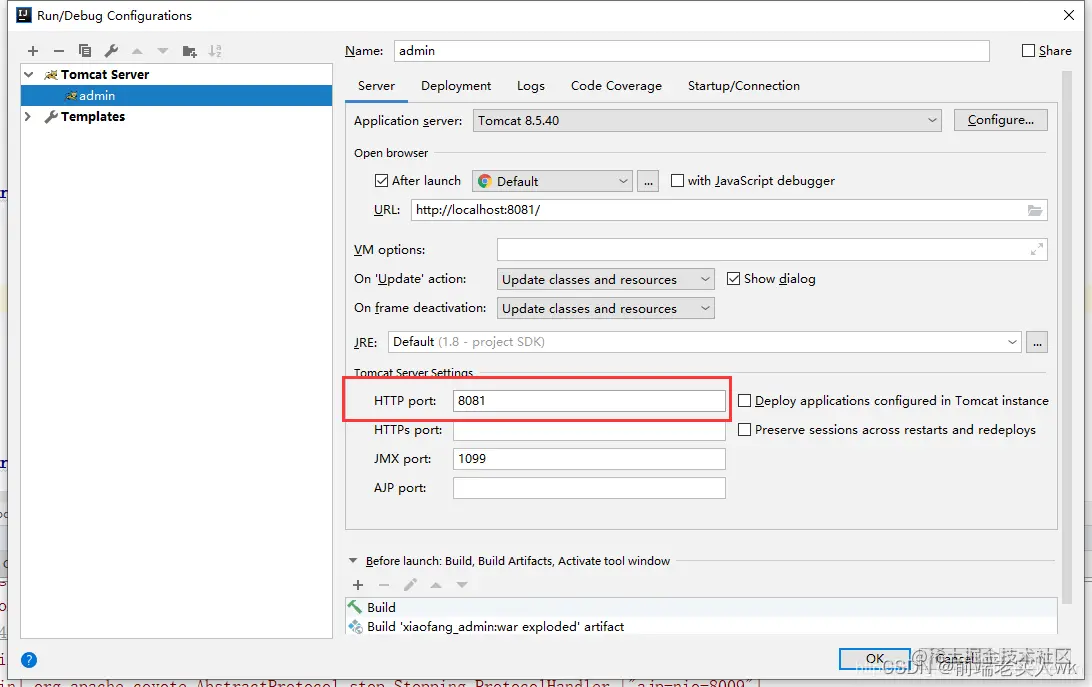
Task: Select the Tomcat Server group
Action: pyautogui.click(x=104, y=75)
